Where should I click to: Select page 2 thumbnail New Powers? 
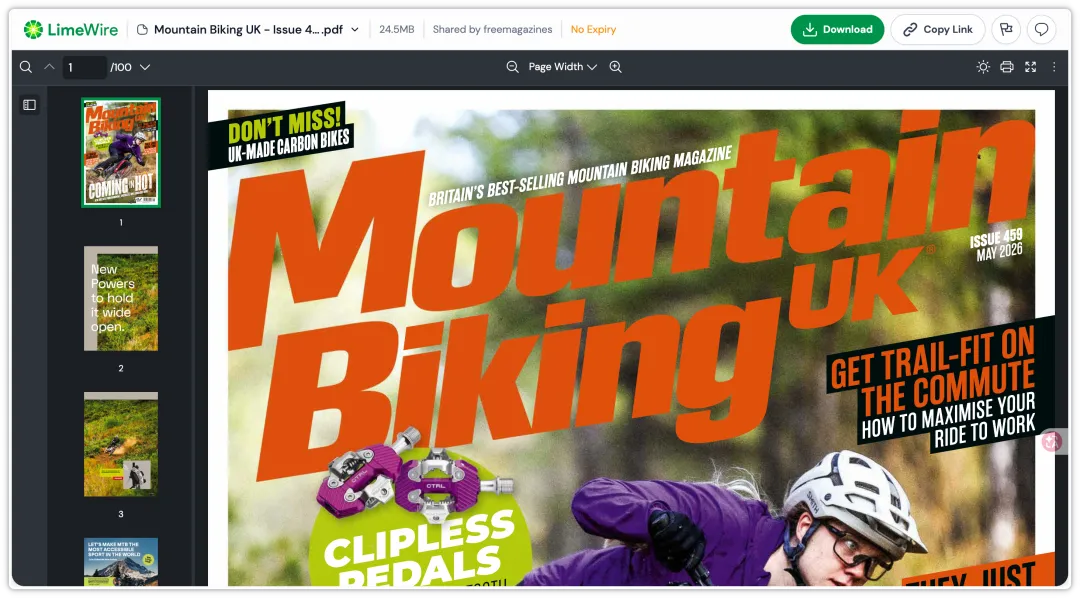(x=121, y=299)
